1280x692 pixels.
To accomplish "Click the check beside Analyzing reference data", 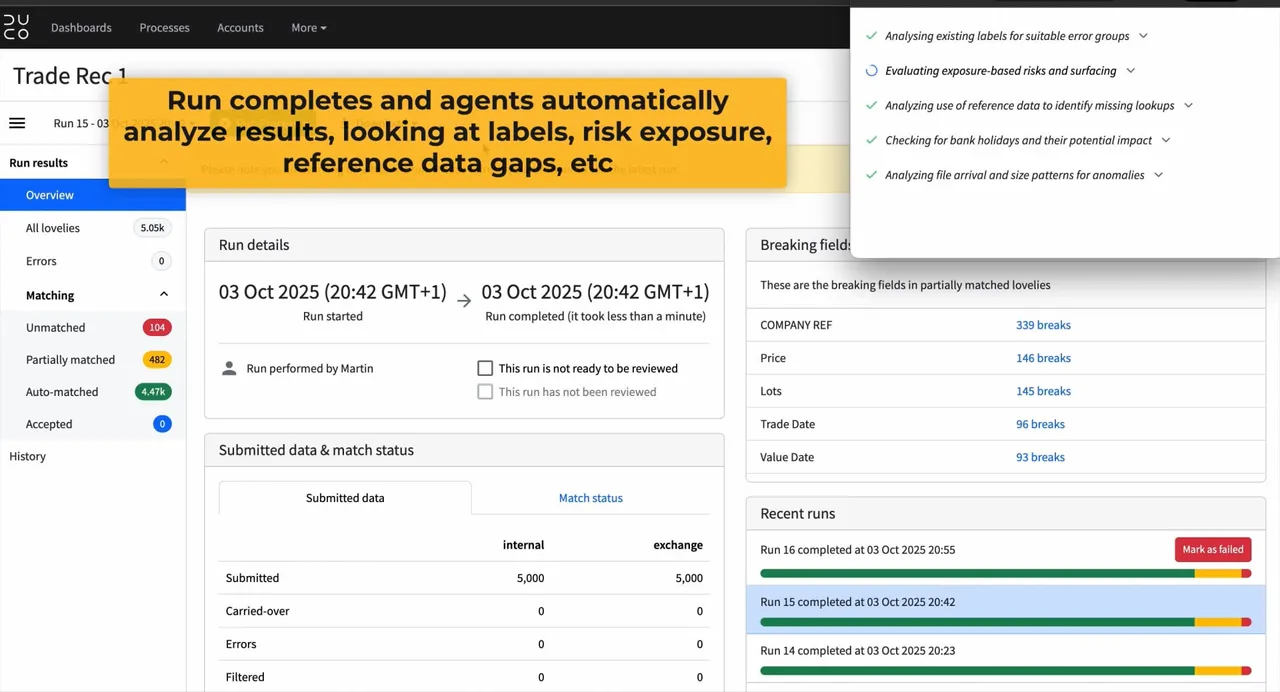I will (871, 105).
